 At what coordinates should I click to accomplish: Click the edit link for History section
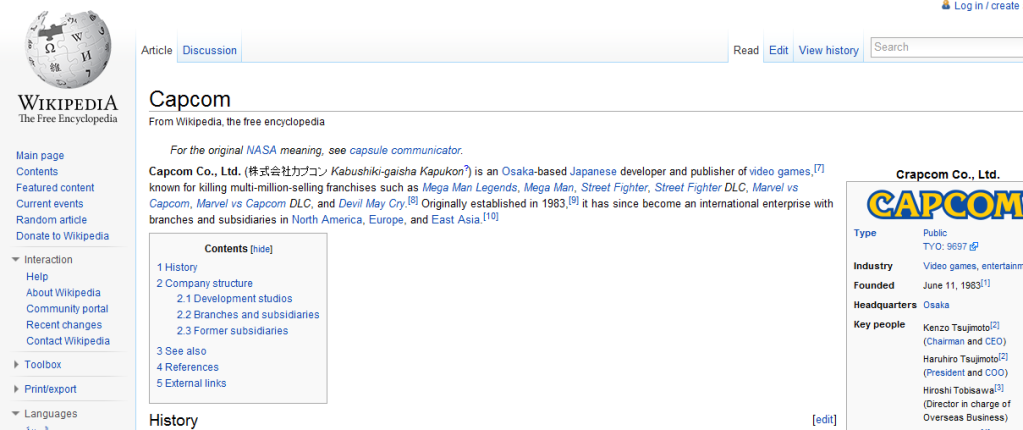[x=824, y=420]
